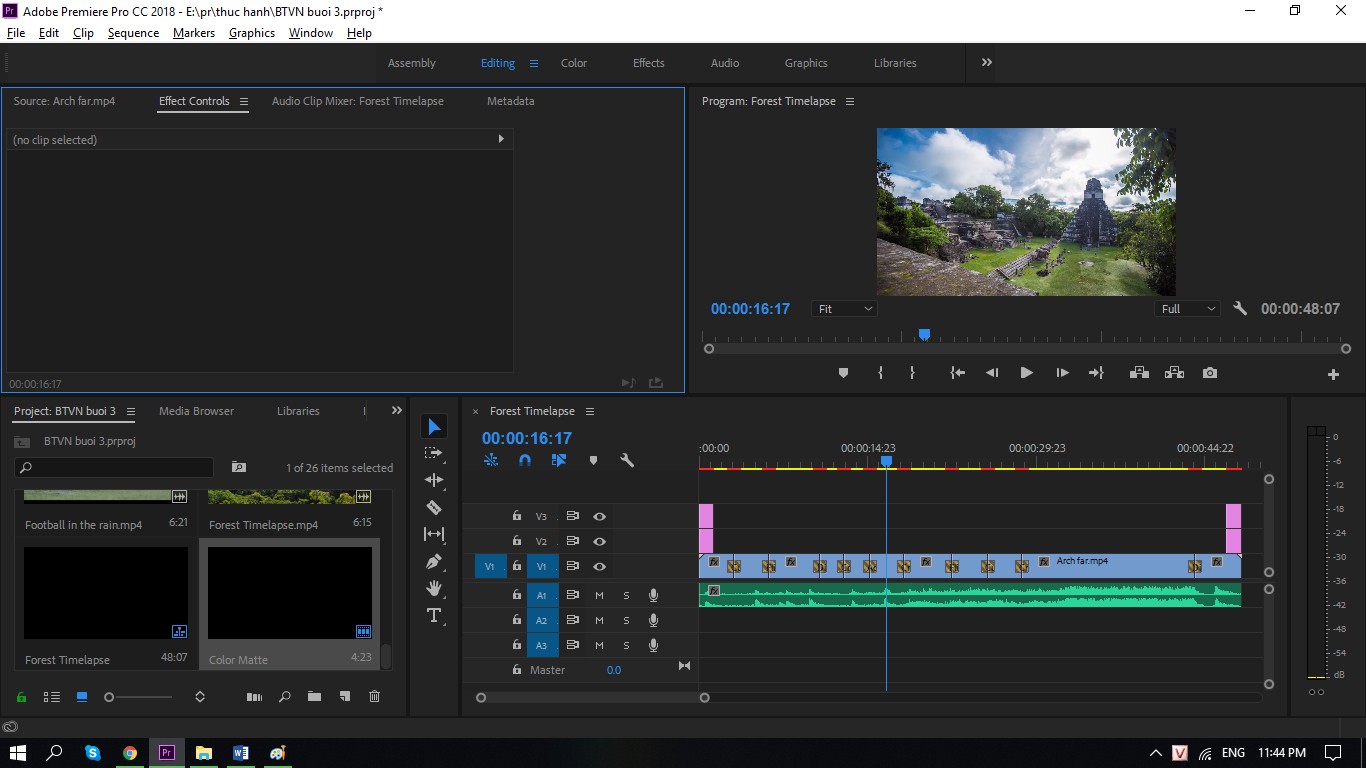Toggle Snap magnet in timeline
Viewport: 1366px width, 768px height.
coord(525,461)
